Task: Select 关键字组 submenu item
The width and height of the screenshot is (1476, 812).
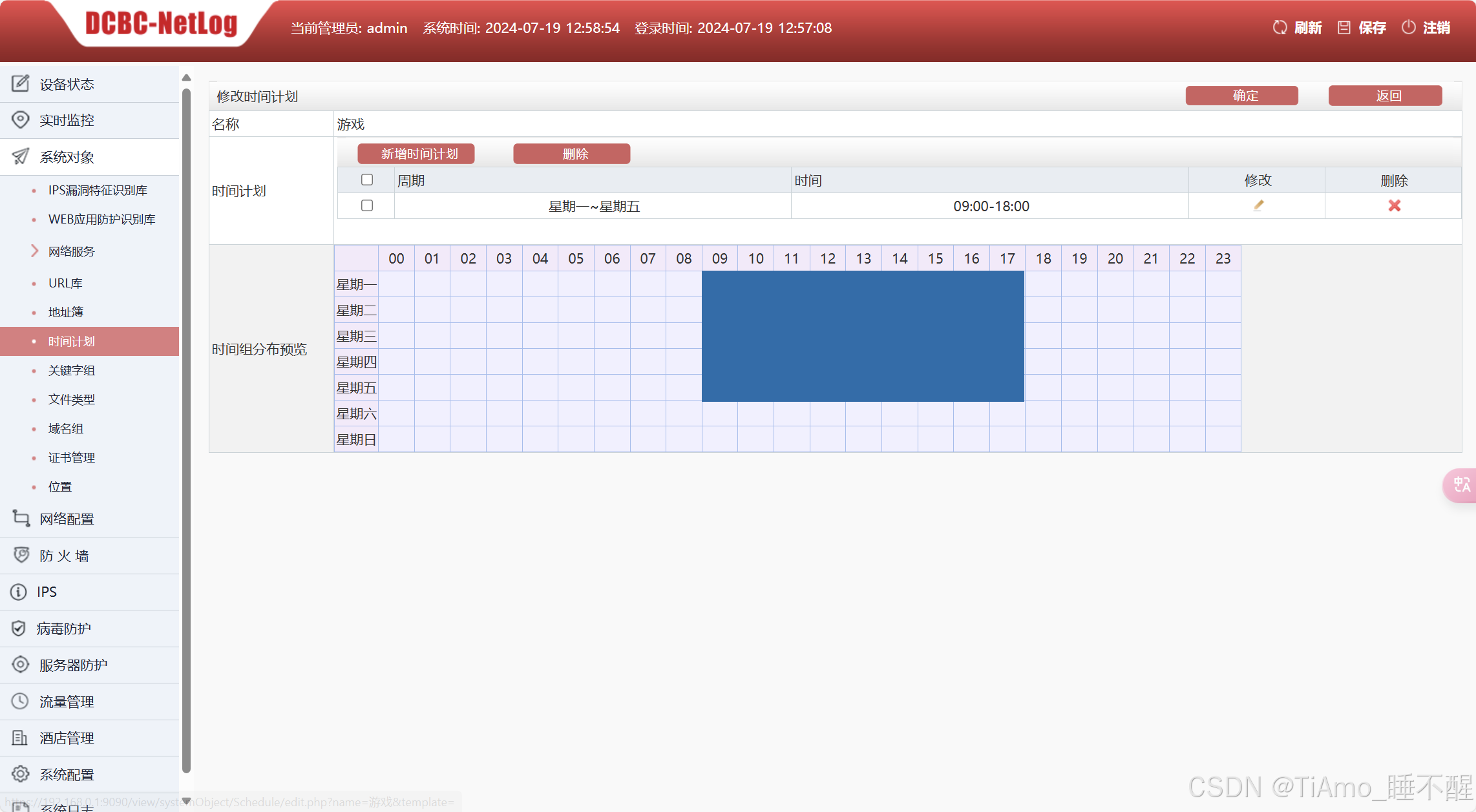Action: 72,370
